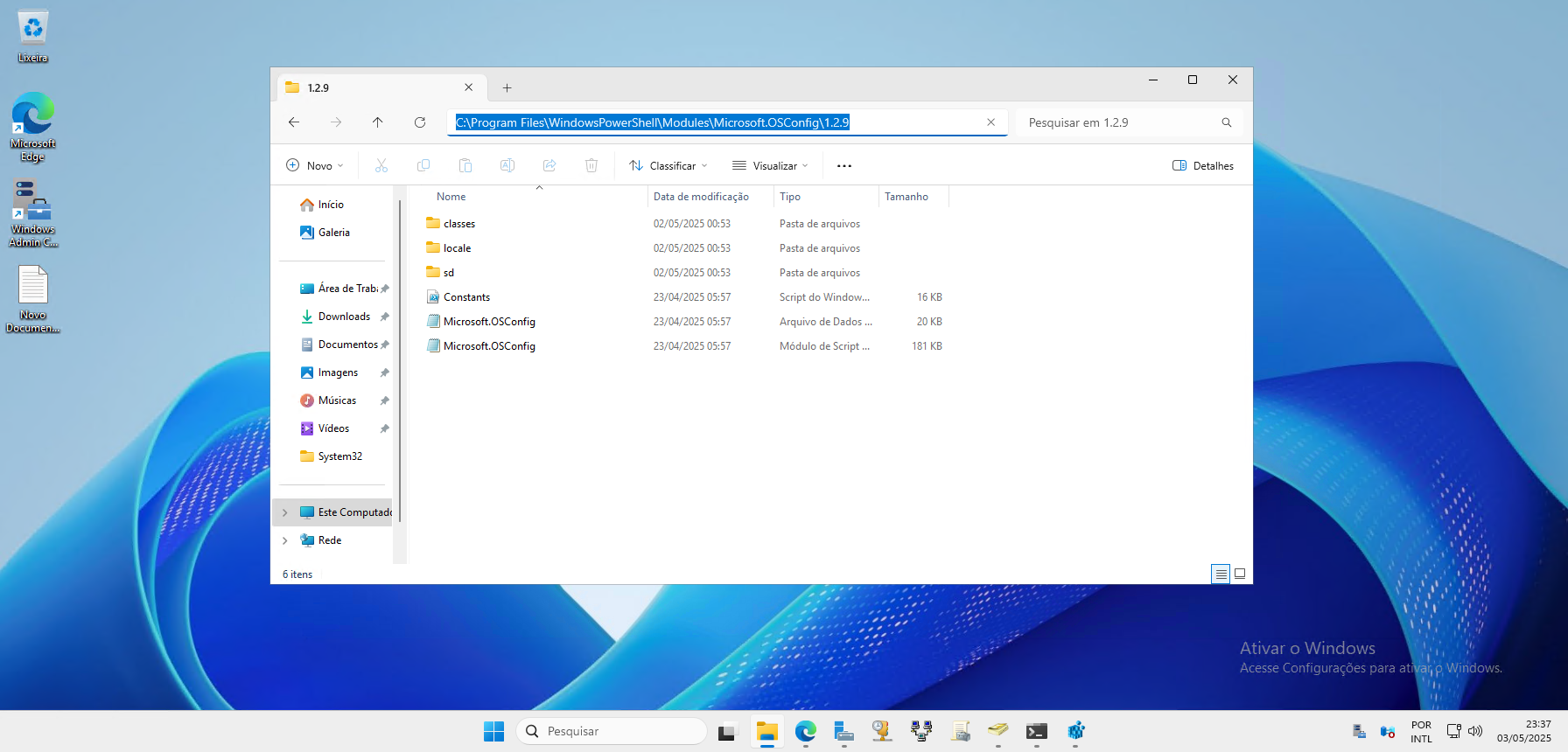
Task: Open Downloads in the sidebar
Action: [x=344, y=317]
